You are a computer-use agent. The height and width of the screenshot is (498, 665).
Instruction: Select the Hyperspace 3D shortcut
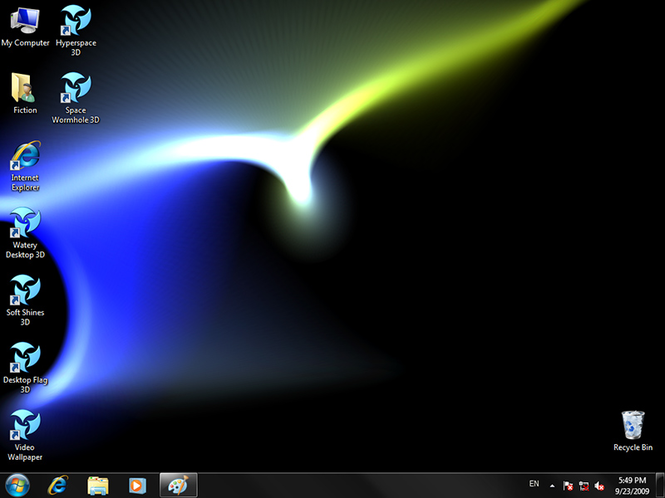click(75, 30)
